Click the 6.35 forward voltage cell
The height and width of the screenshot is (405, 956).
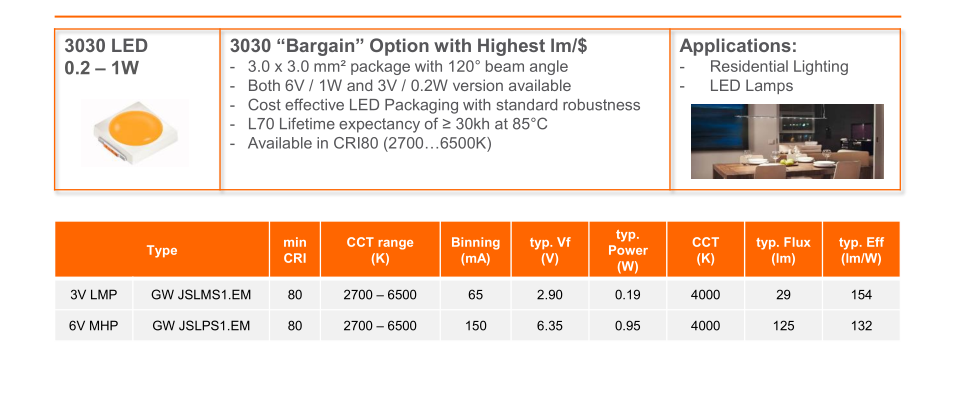tap(550, 326)
